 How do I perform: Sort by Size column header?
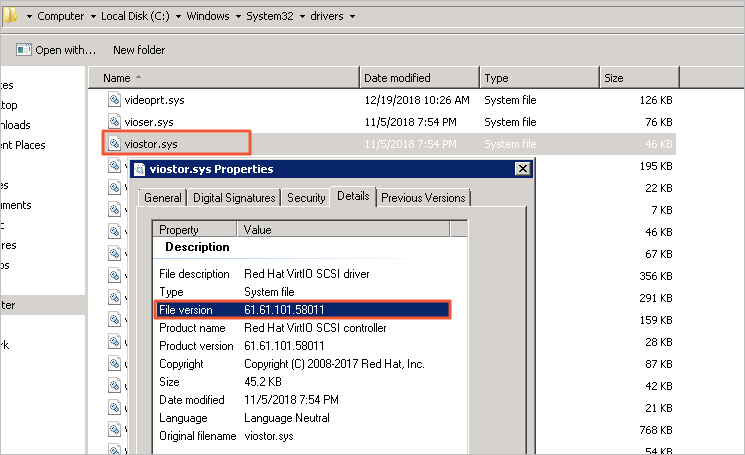[x=615, y=78]
